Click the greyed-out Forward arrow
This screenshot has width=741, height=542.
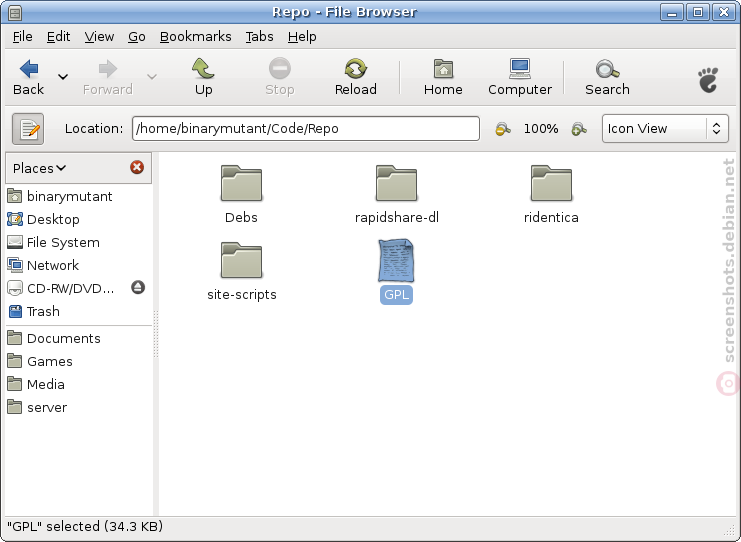coord(108,77)
